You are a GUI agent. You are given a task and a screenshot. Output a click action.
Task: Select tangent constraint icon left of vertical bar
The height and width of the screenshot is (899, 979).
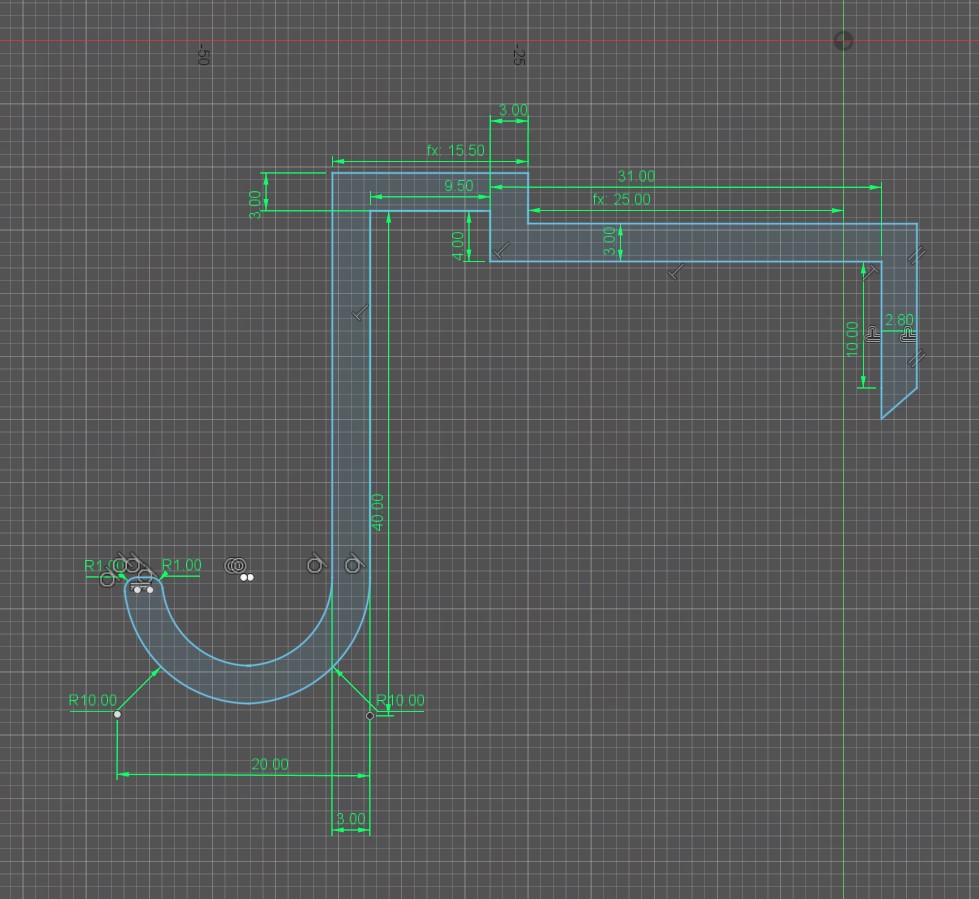coord(317,564)
